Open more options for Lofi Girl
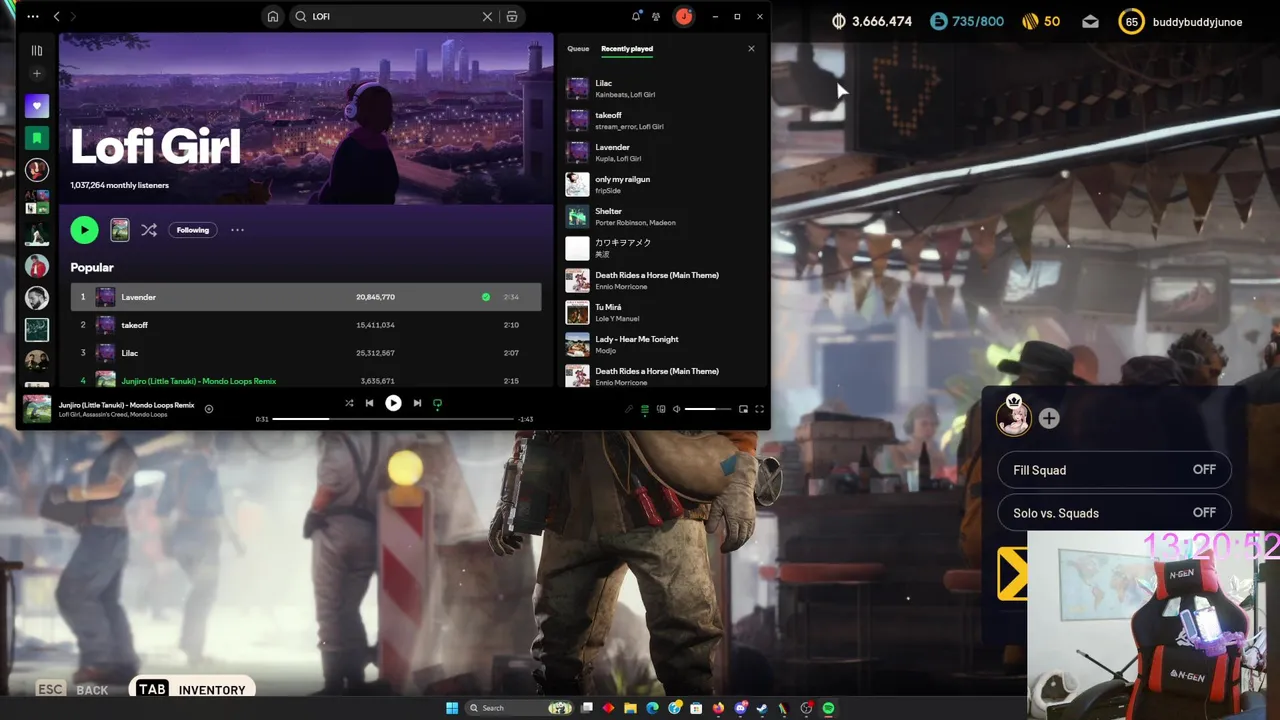Viewport: 1280px width, 720px height. (x=237, y=230)
